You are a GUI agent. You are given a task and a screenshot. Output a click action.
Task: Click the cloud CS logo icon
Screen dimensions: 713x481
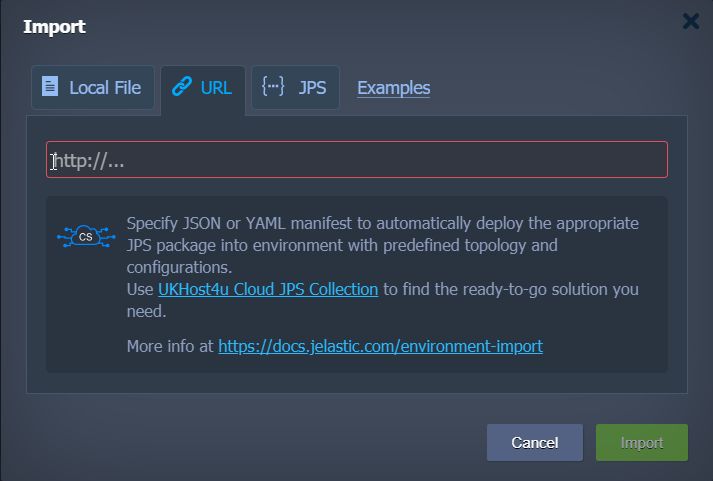86,236
